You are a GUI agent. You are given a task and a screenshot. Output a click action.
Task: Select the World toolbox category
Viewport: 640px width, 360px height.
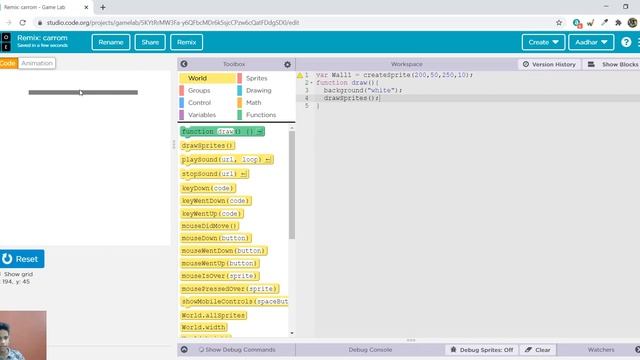click(x=207, y=78)
